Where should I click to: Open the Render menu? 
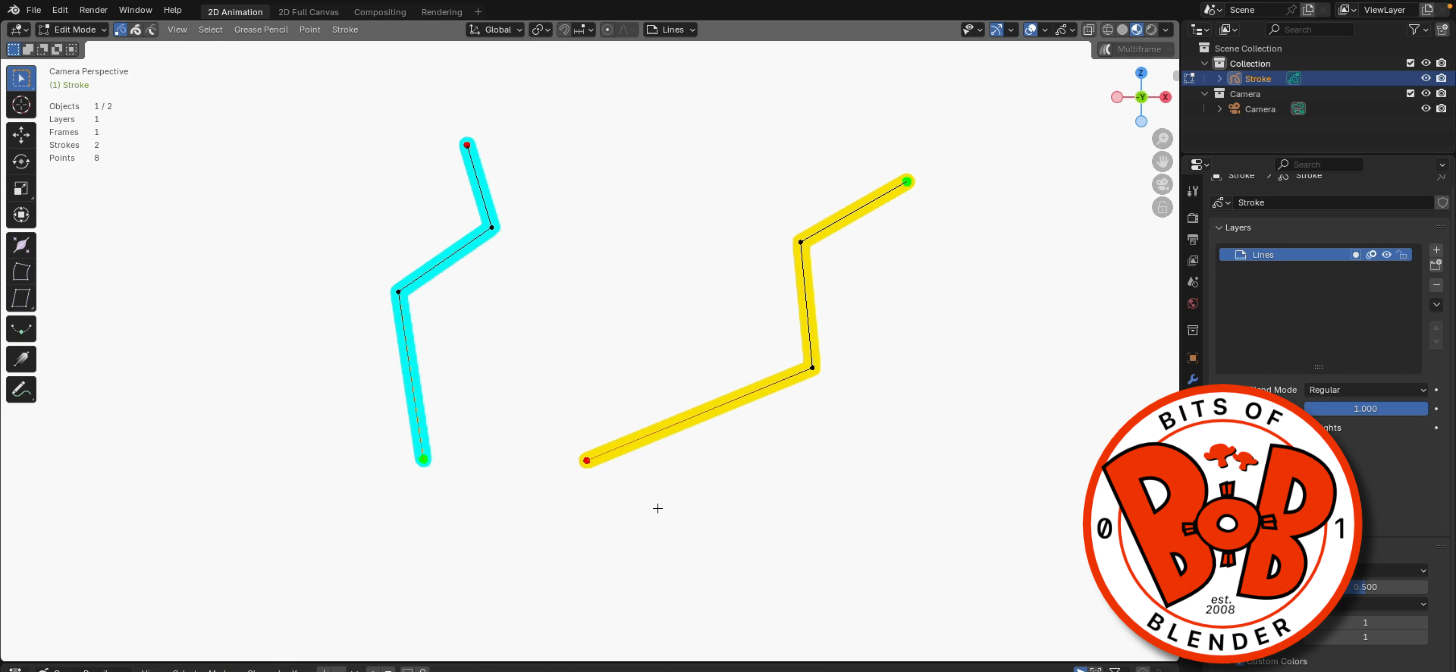click(x=93, y=10)
